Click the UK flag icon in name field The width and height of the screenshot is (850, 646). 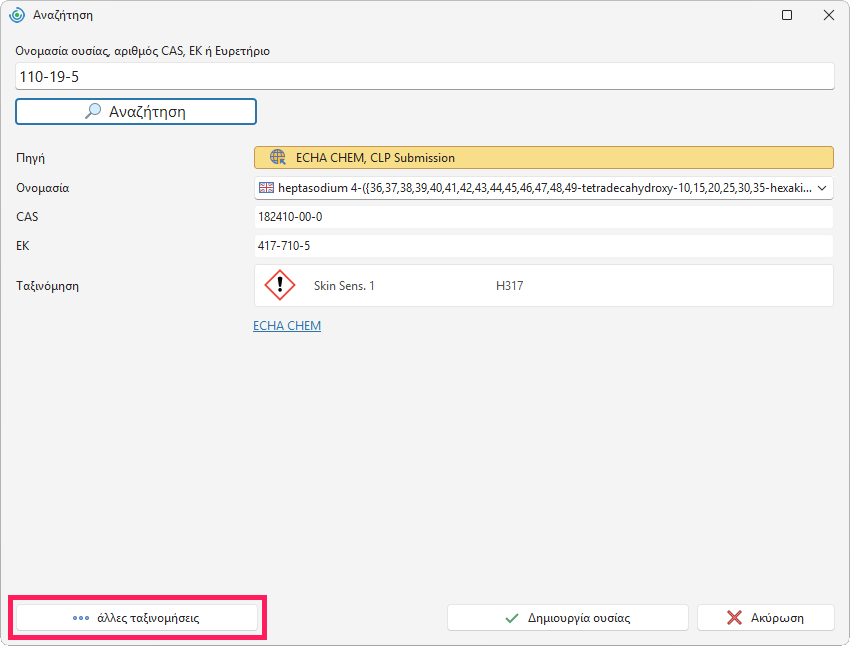tap(266, 188)
